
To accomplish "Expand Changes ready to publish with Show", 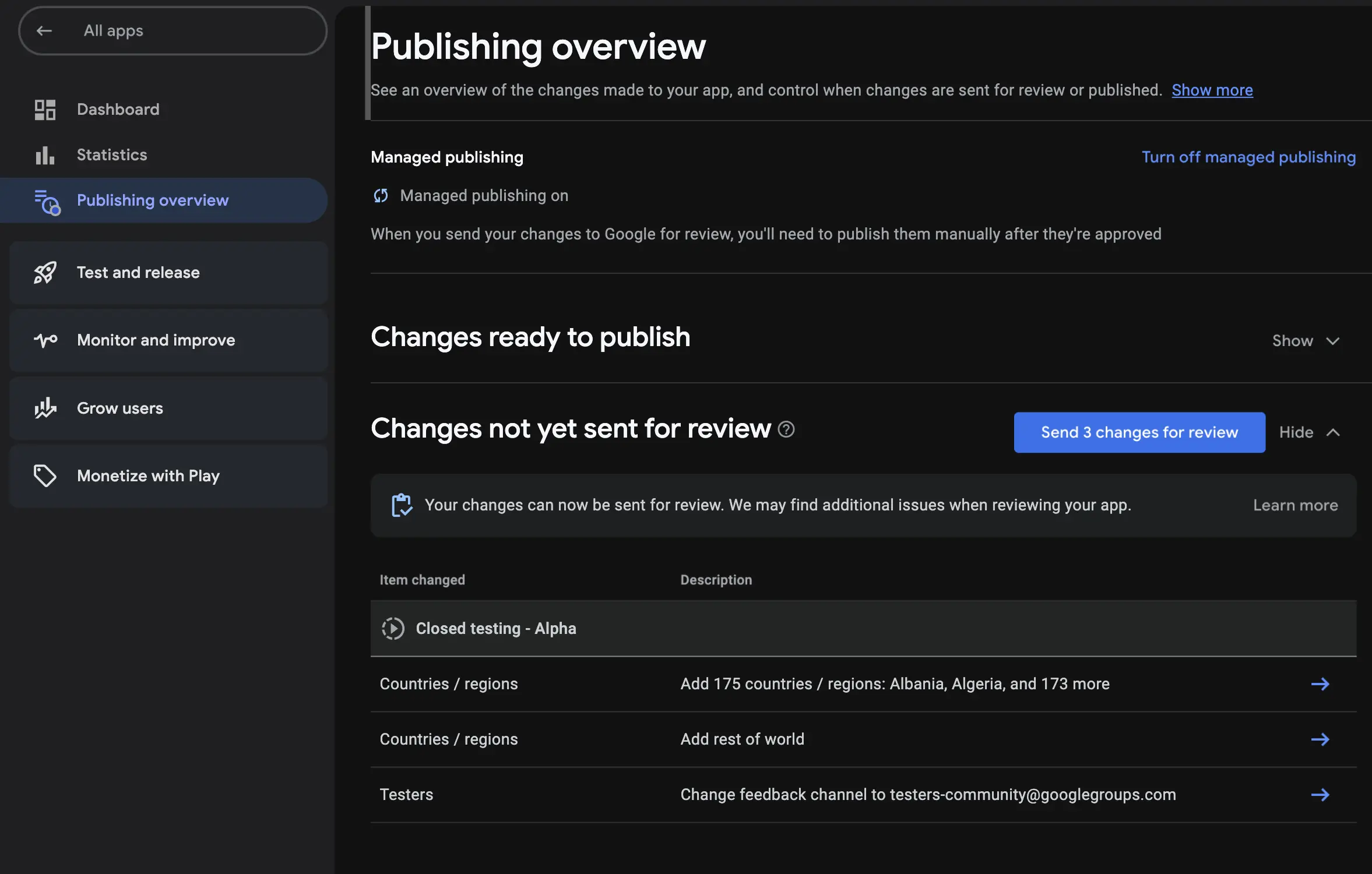I will pyautogui.click(x=1305, y=341).
